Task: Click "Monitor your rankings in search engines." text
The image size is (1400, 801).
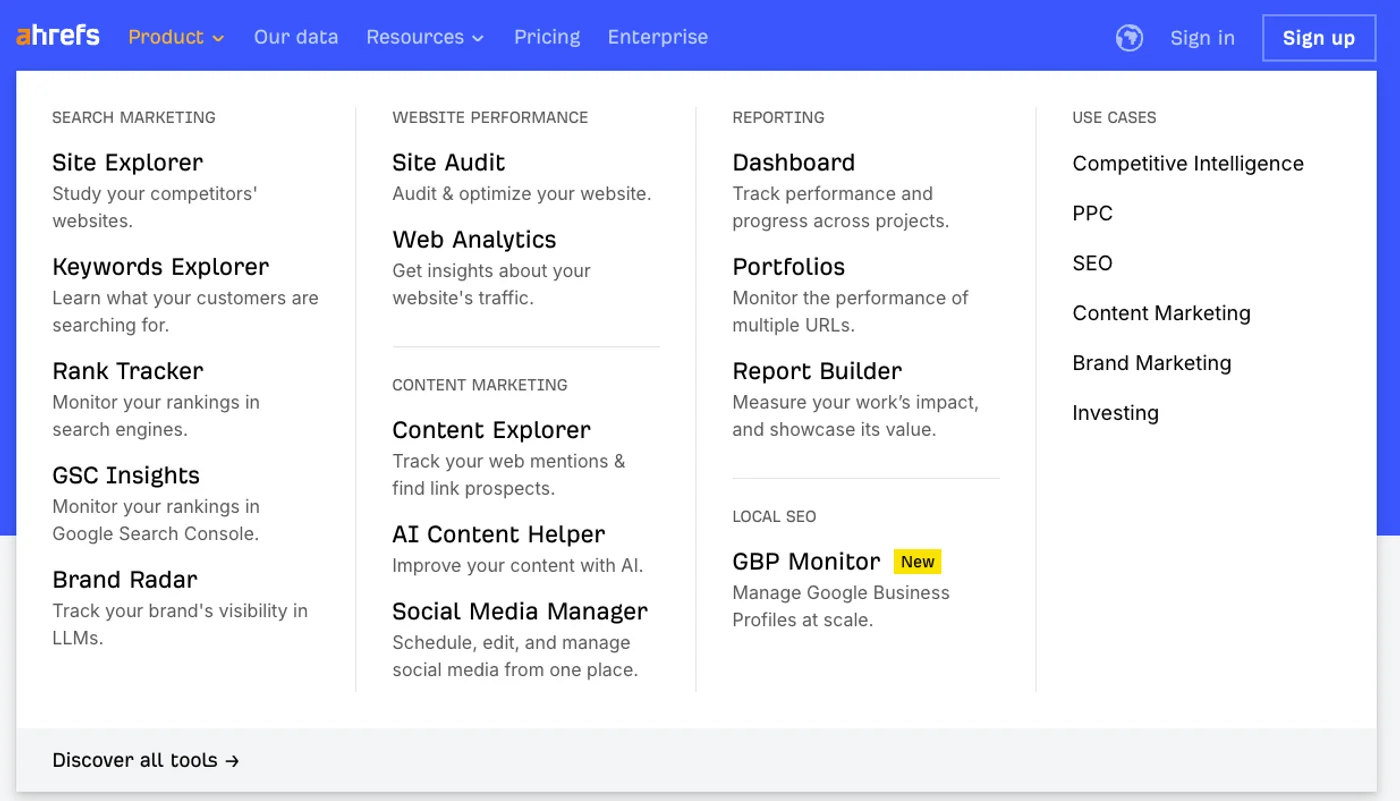Action: click(x=156, y=416)
